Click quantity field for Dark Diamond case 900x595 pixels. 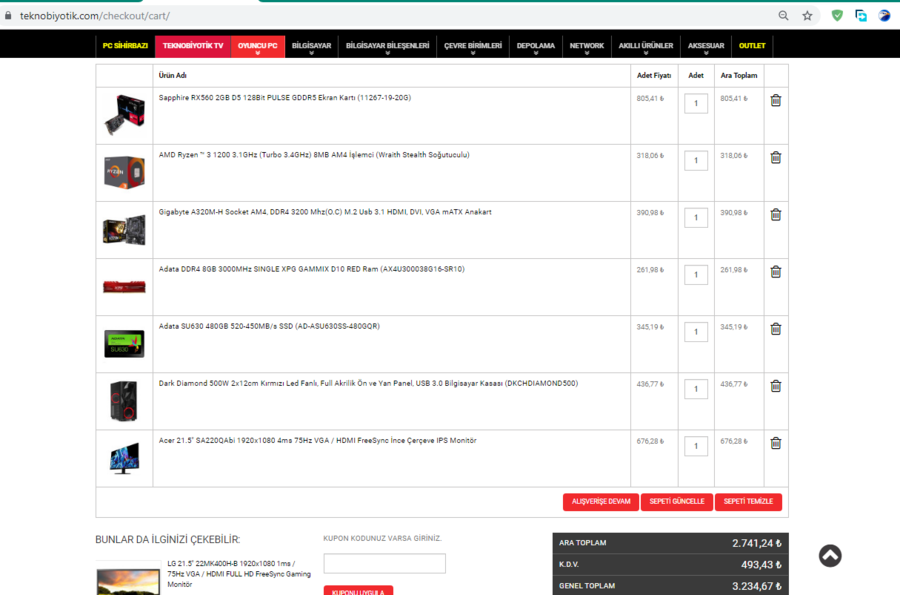coord(696,389)
